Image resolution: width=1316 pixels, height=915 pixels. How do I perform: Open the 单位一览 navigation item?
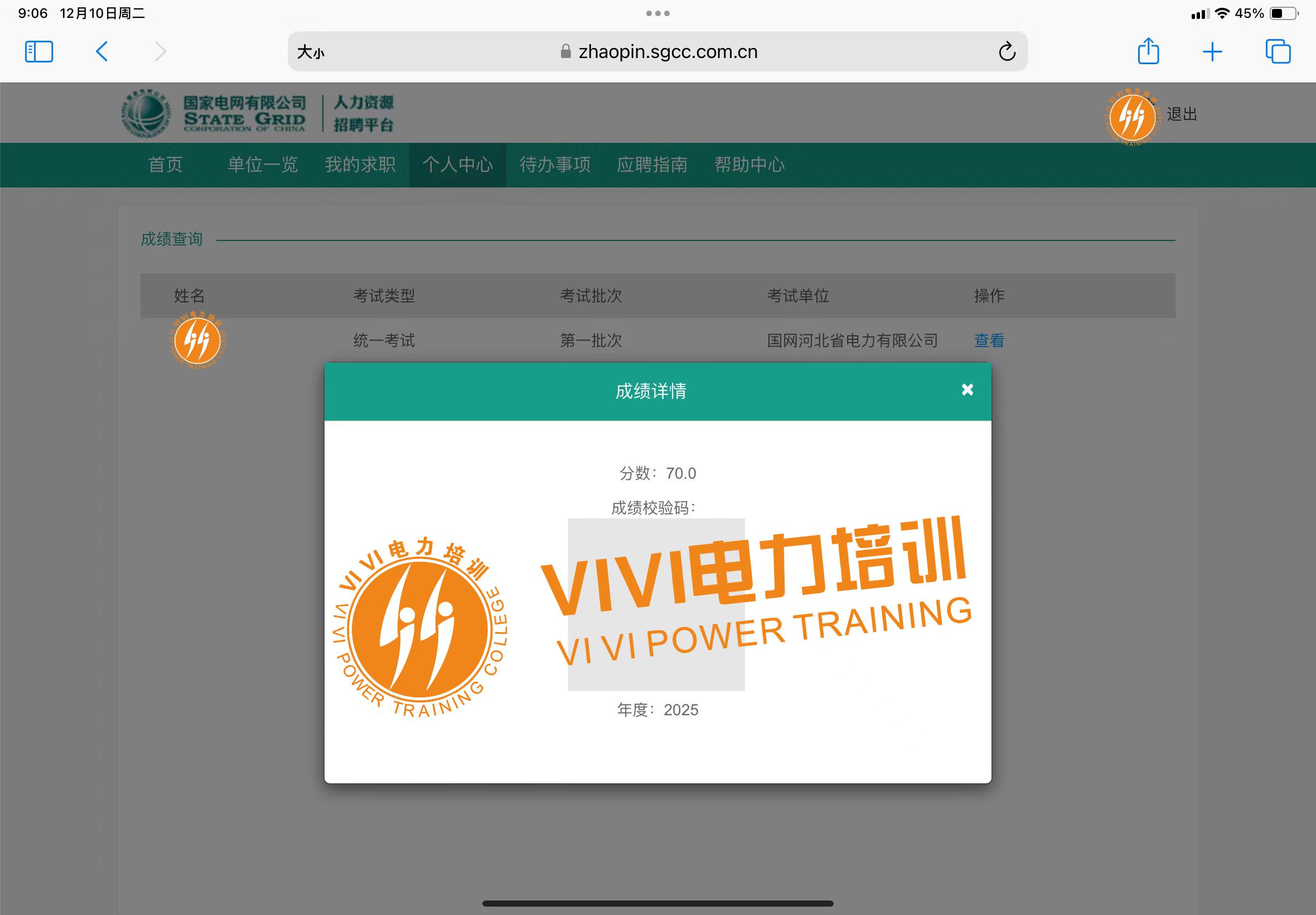pyautogui.click(x=263, y=165)
